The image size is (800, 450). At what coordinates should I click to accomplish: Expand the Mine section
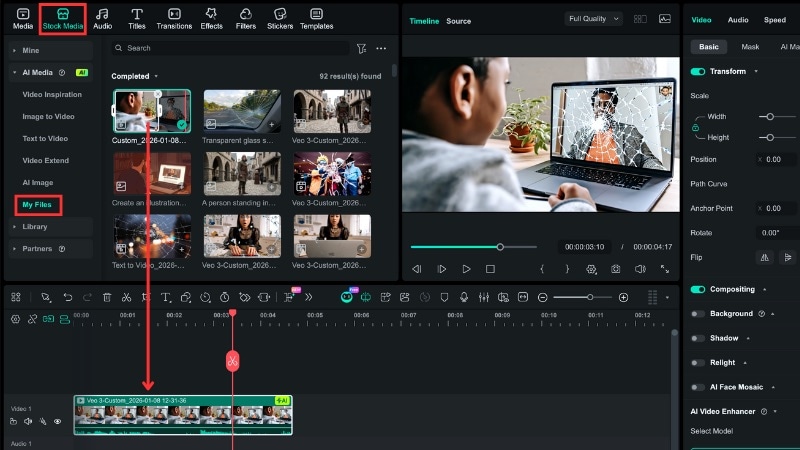[50, 51]
